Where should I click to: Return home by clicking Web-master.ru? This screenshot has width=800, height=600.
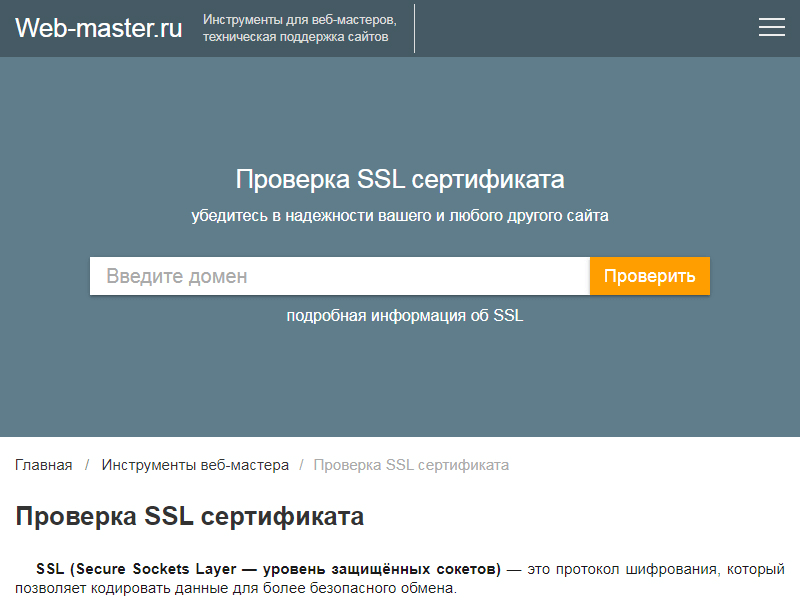(x=97, y=28)
